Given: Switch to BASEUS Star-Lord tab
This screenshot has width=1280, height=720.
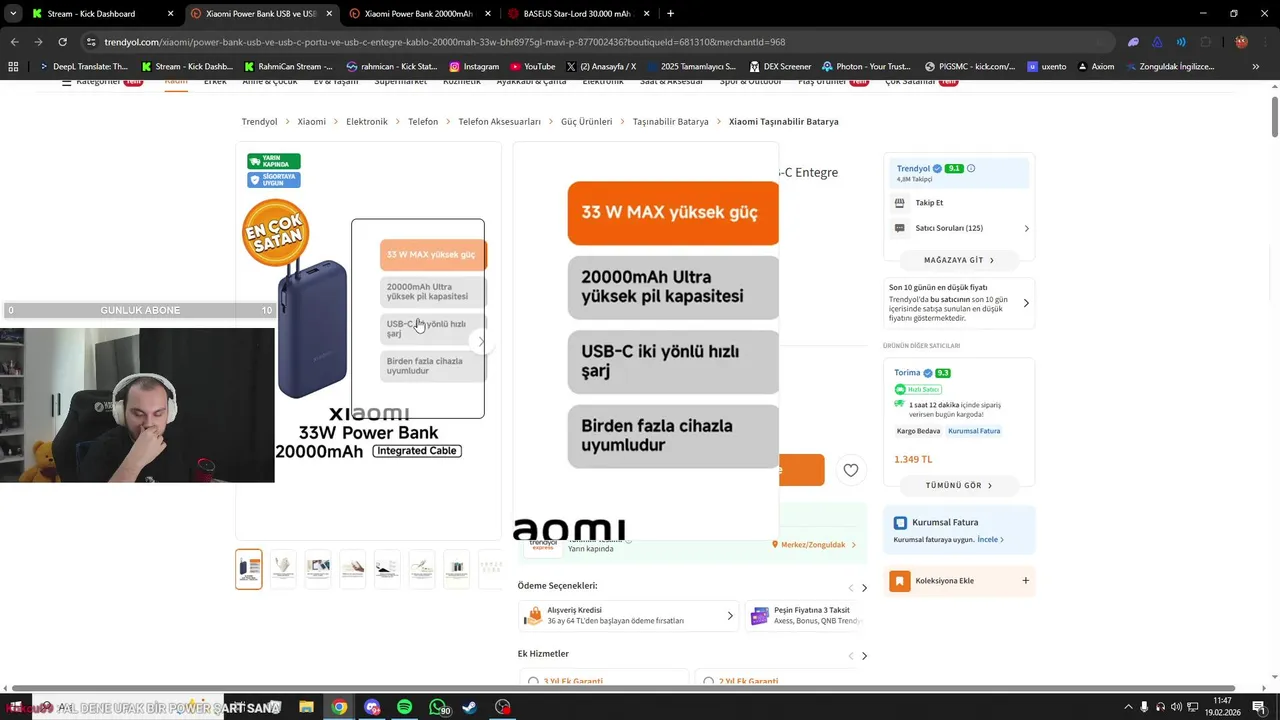Looking at the screenshot, I should click(x=578, y=14).
